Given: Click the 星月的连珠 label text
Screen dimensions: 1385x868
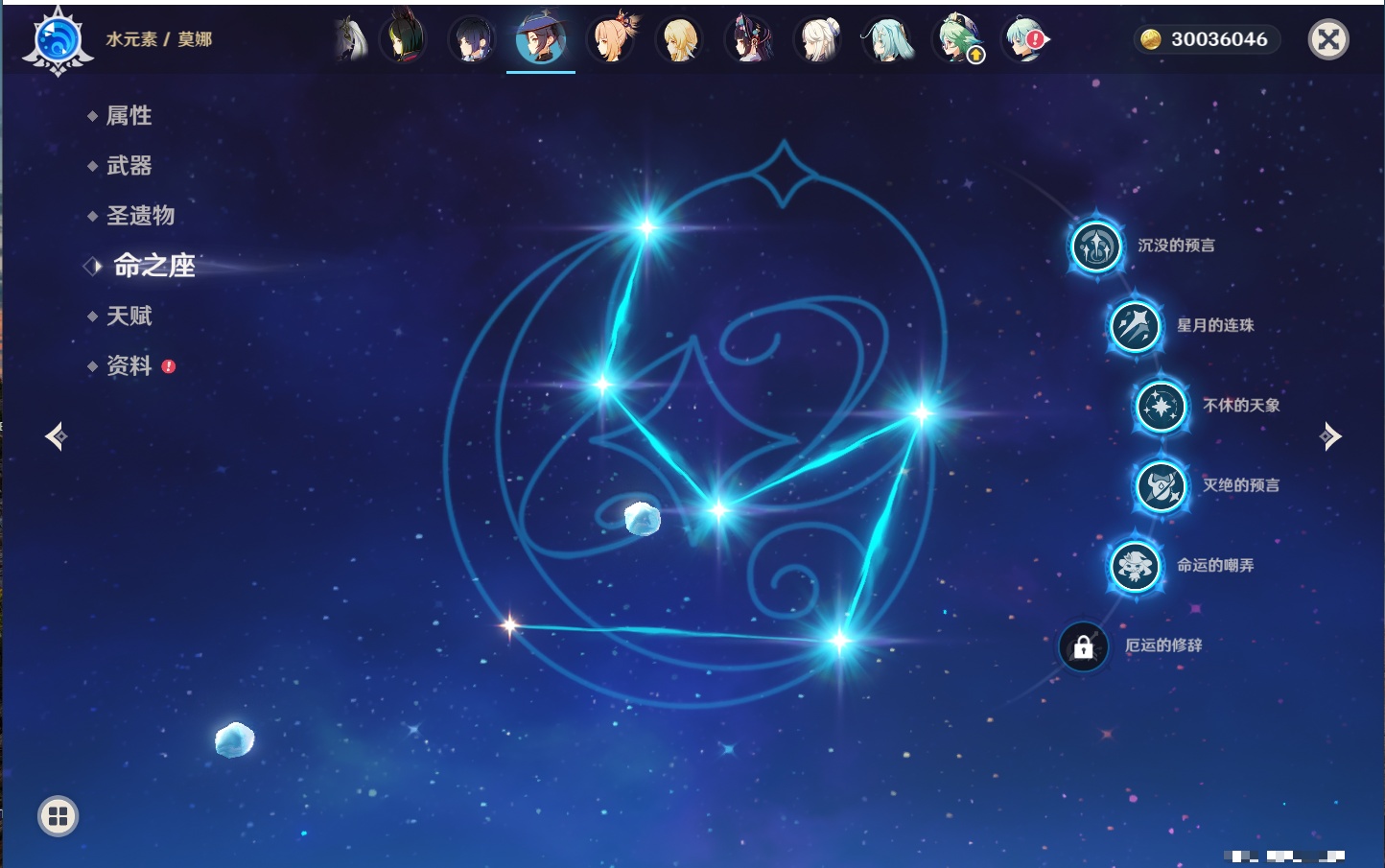Looking at the screenshot, I should pos(1215,325).
